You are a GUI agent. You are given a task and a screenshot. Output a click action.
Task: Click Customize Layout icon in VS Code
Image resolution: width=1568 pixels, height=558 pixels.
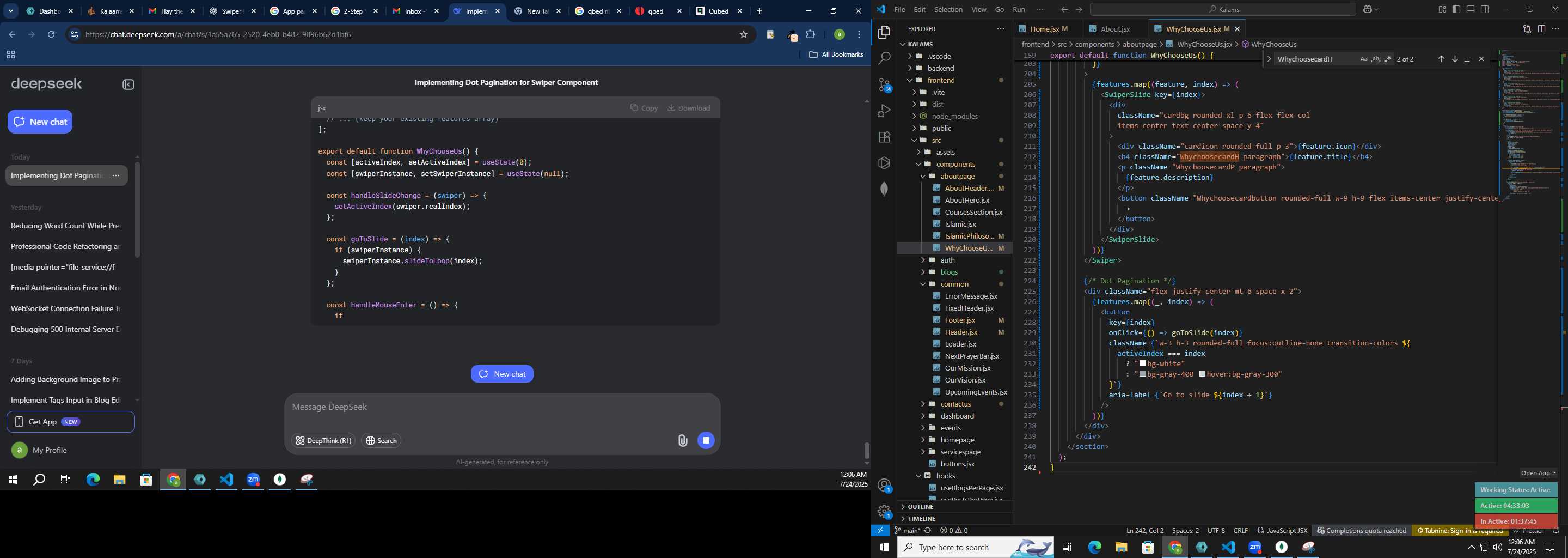[x=1443, y=10]
